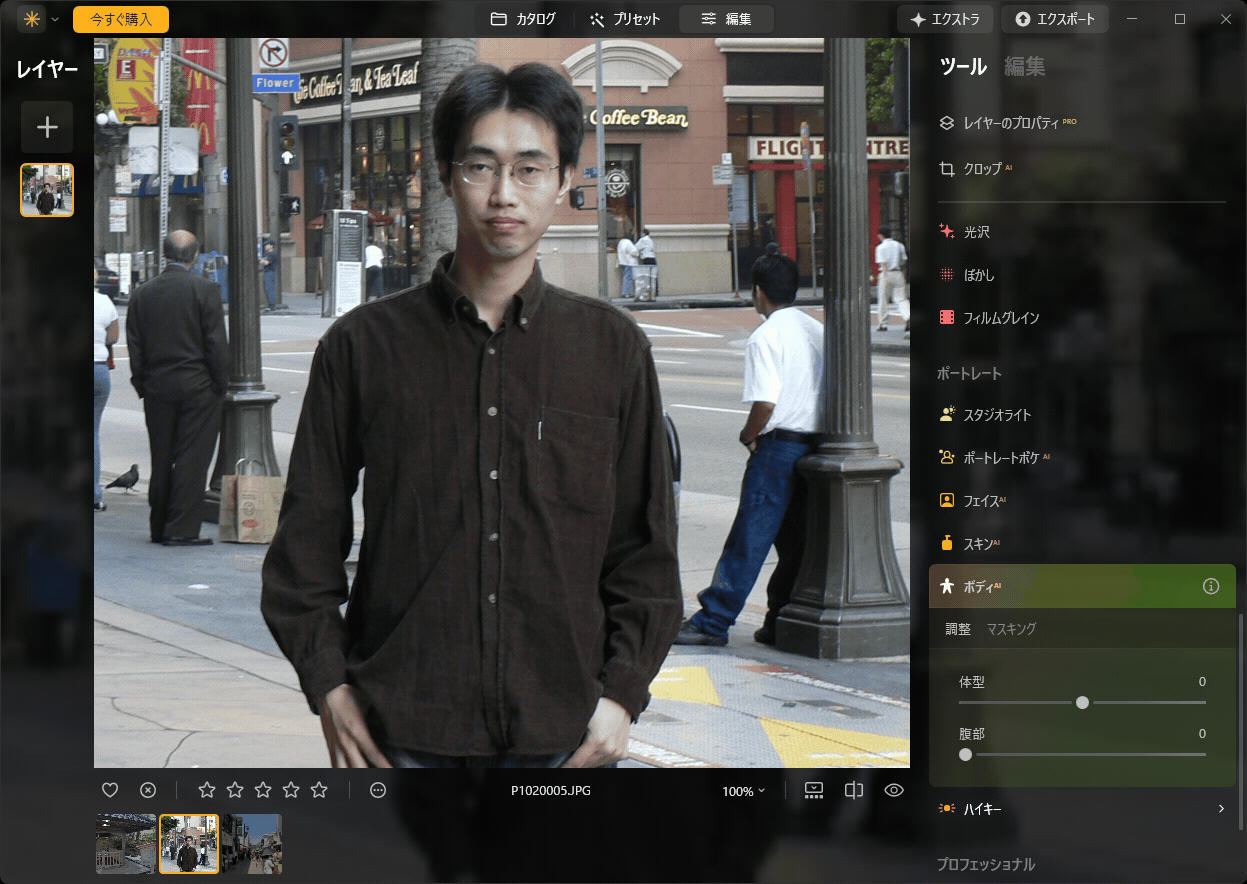This screenshot has height=884, width=1247.
Task: Show the original with the eye icon
Action: click(x=893, y=789)
